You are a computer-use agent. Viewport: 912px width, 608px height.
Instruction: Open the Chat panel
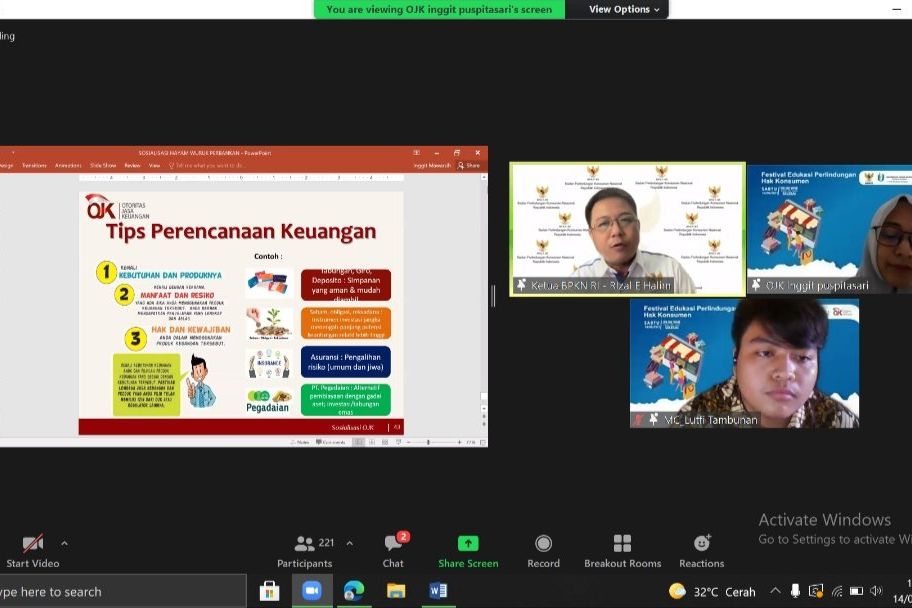click(x=393, y=550)
